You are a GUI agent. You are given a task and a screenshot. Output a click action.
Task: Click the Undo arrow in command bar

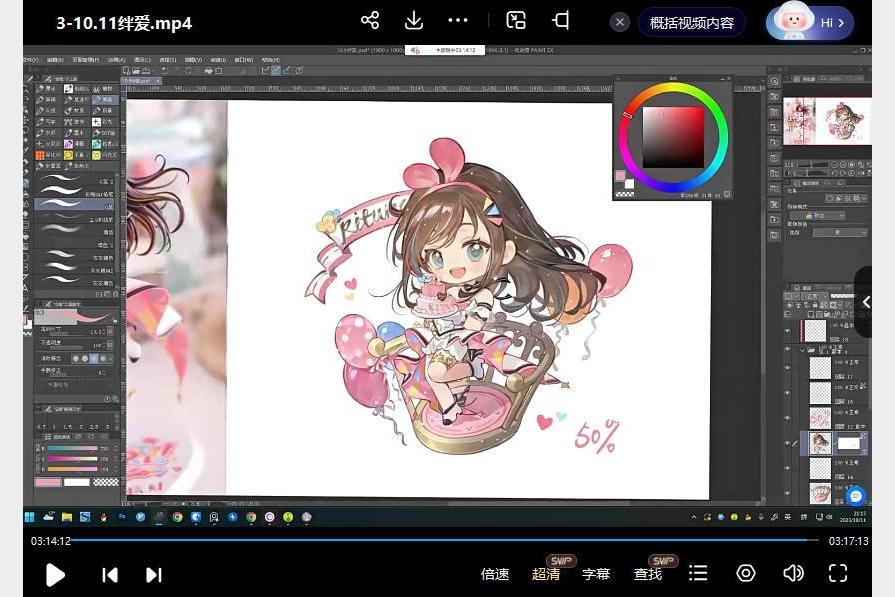point(165,71)
